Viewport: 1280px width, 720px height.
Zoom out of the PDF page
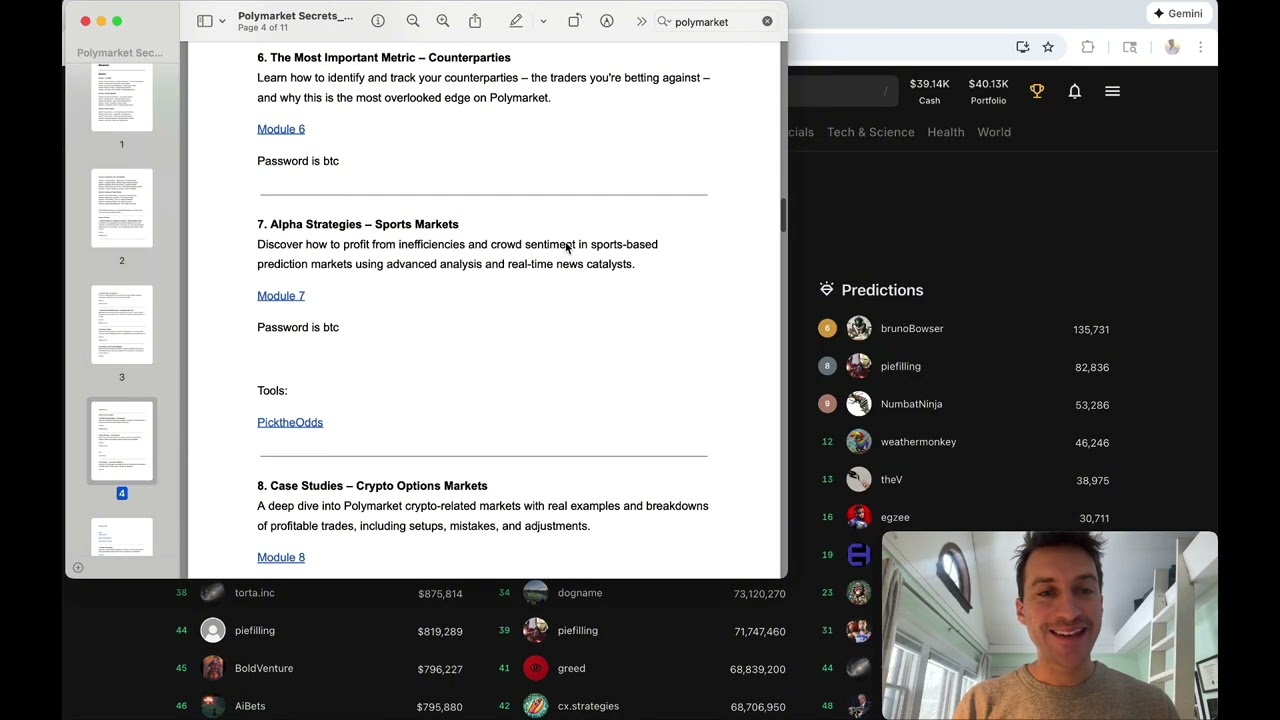413,21
